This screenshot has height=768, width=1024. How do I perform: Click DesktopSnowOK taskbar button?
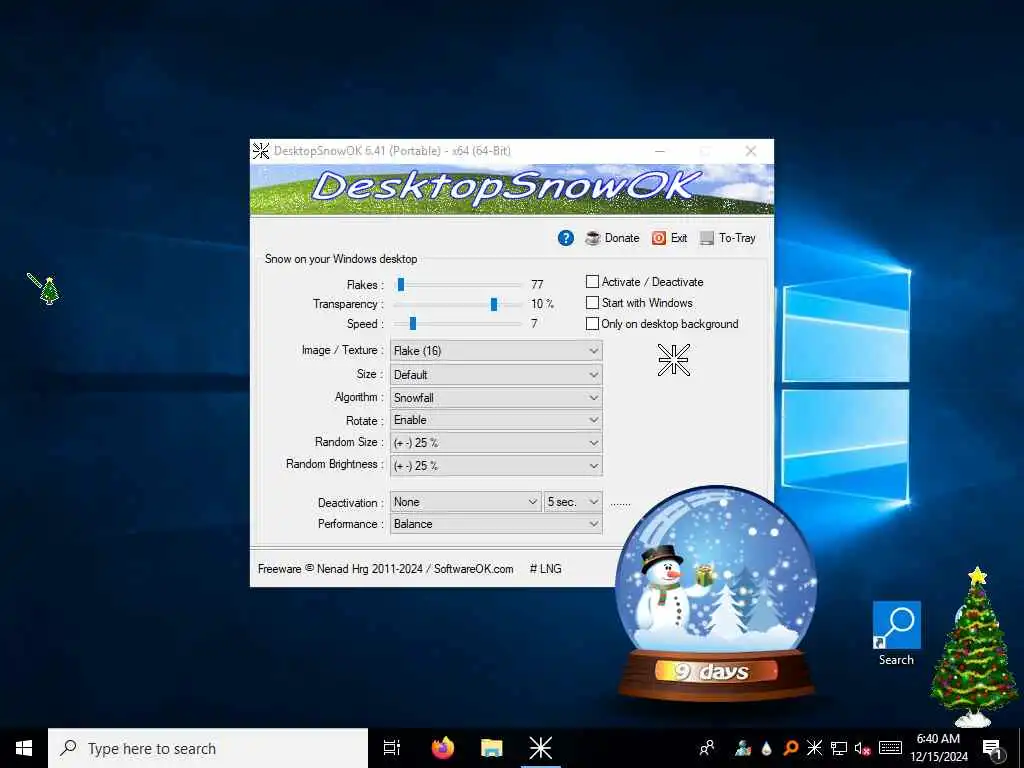click(541, 748)
